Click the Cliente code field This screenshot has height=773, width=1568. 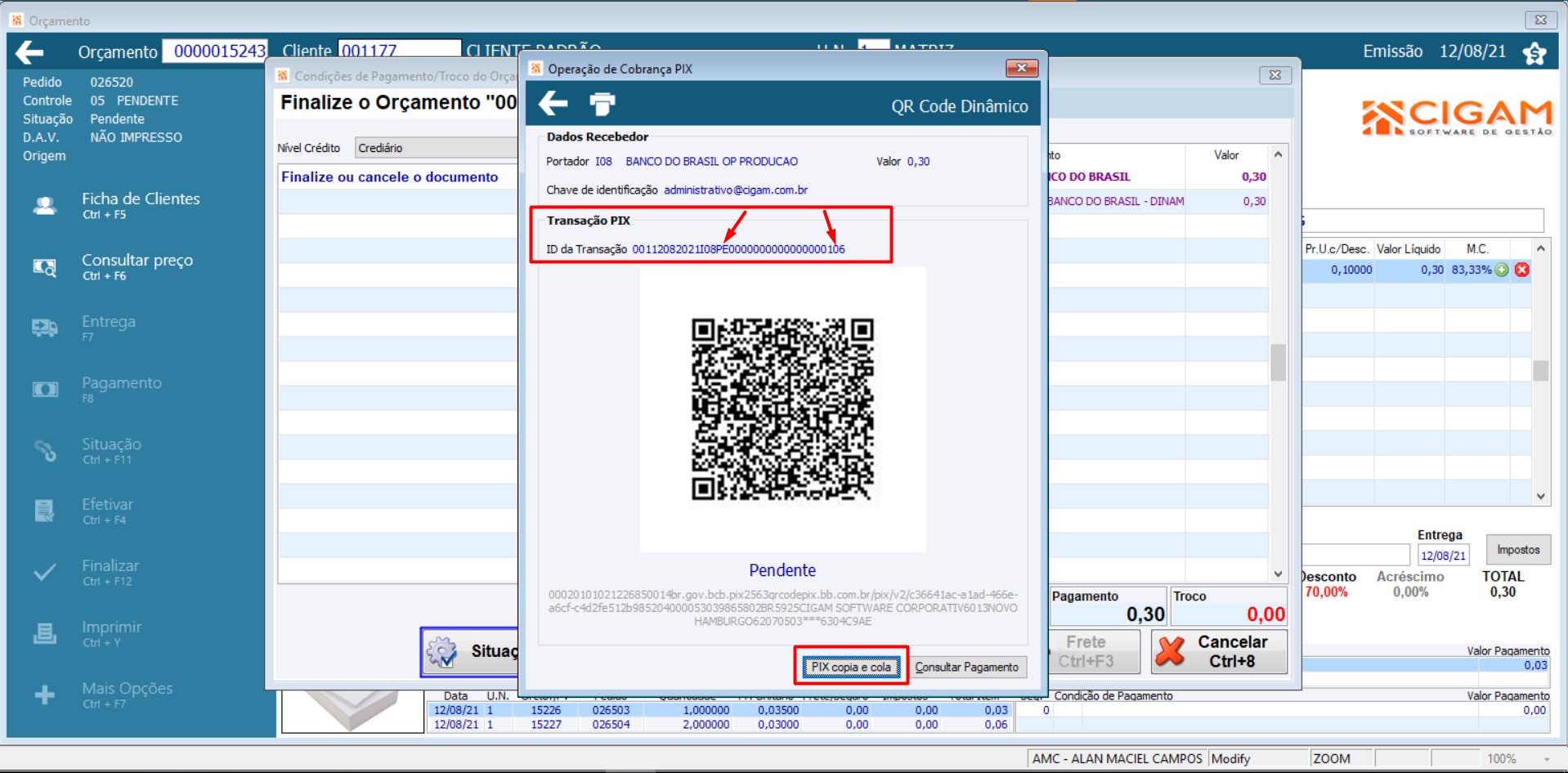[x=400, y=51]
